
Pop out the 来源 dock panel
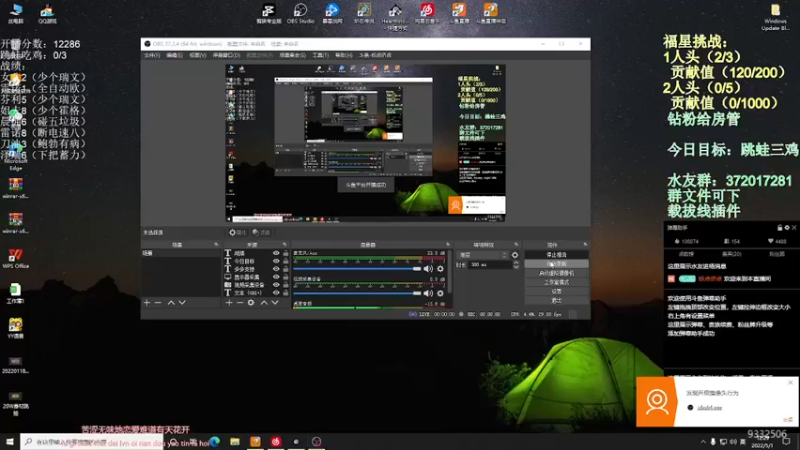(x=284, y=245)
